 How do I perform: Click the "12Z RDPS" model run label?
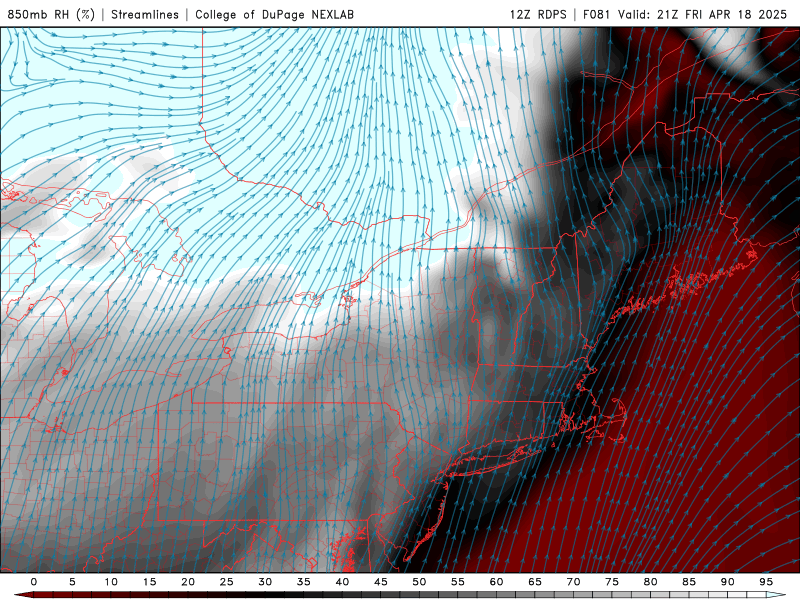click(x=538, y=14)
